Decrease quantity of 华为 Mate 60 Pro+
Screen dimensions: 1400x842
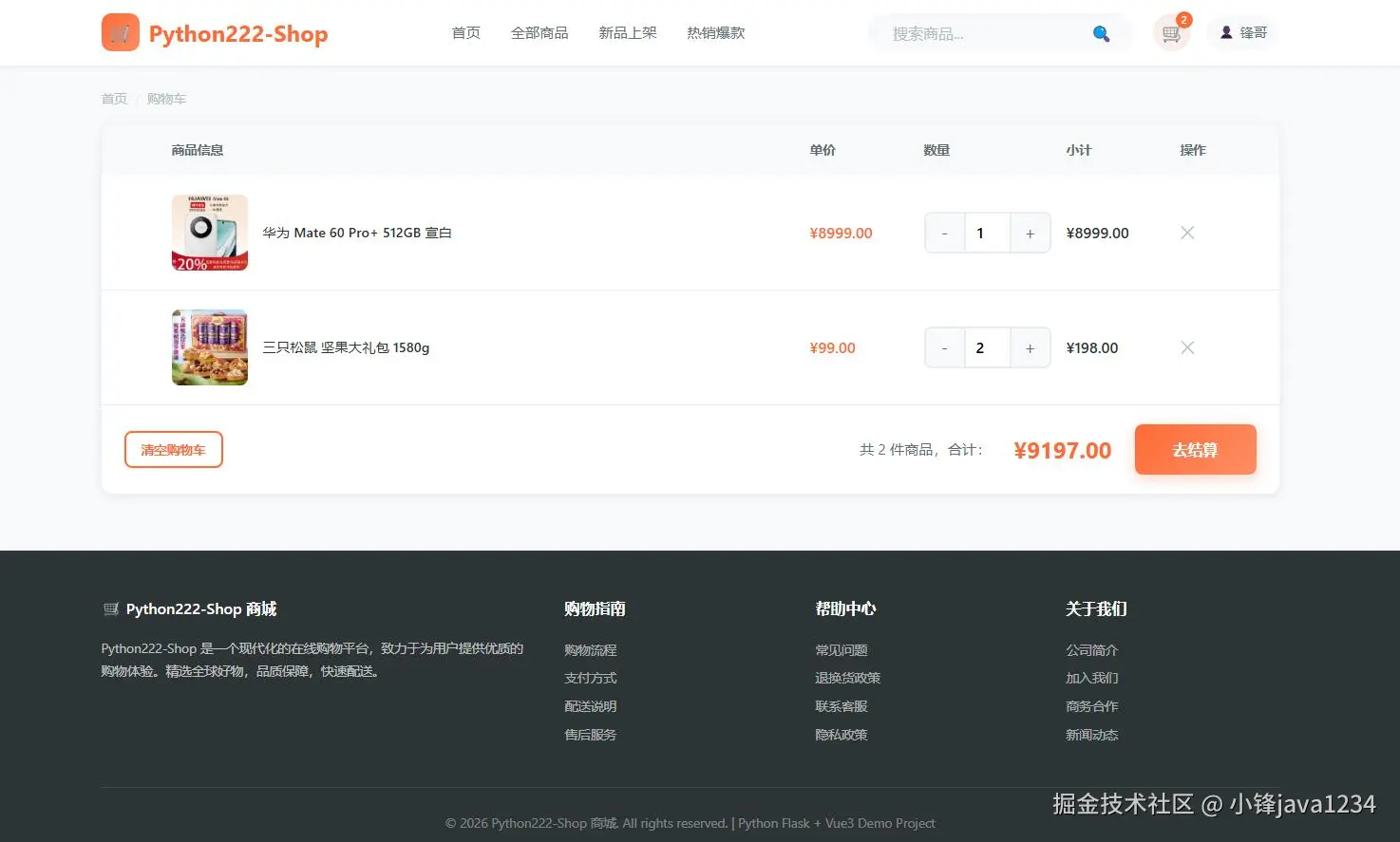coord(944,234)
